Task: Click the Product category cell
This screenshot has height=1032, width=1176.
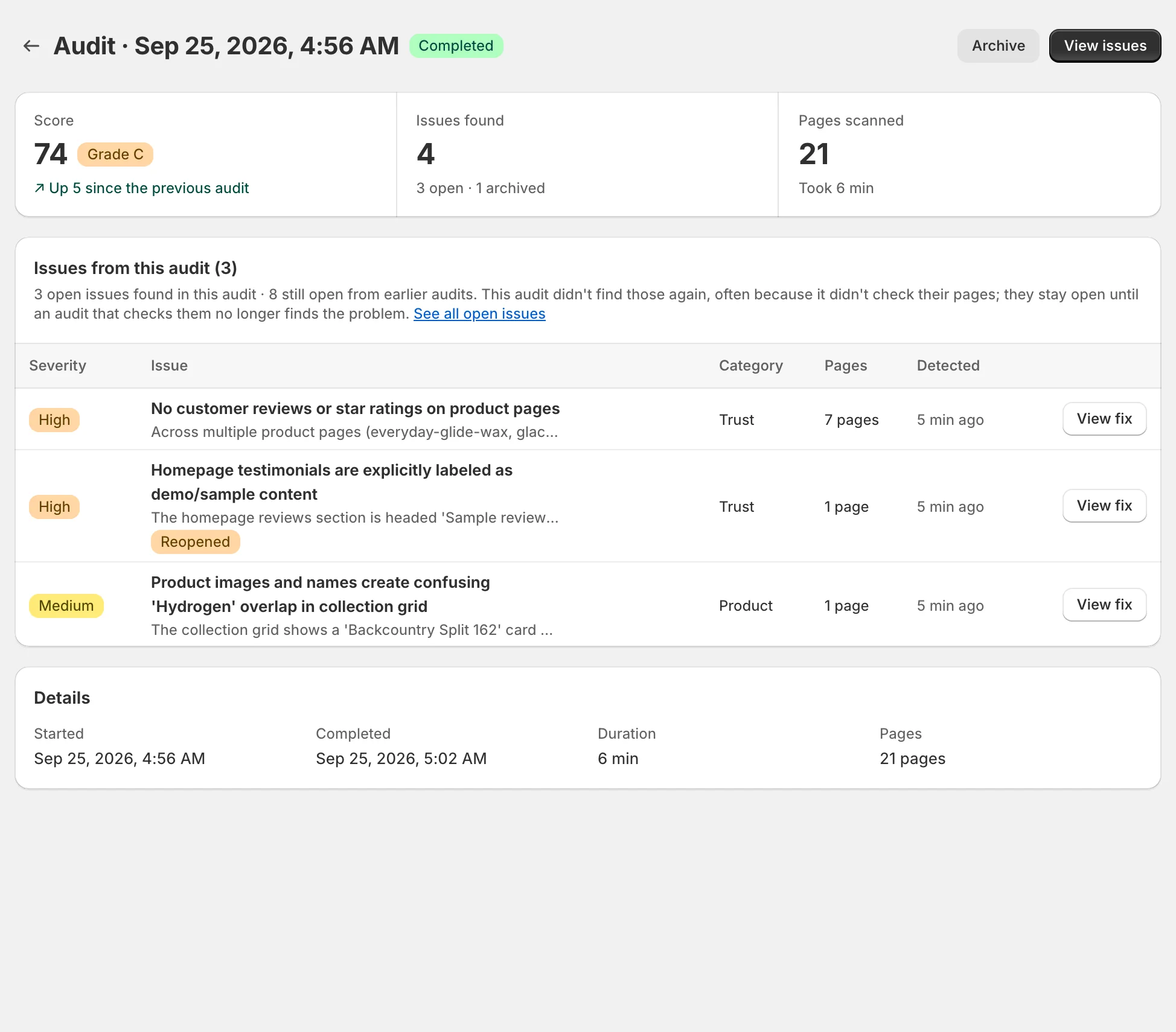Action: click(x=746, y=606)
